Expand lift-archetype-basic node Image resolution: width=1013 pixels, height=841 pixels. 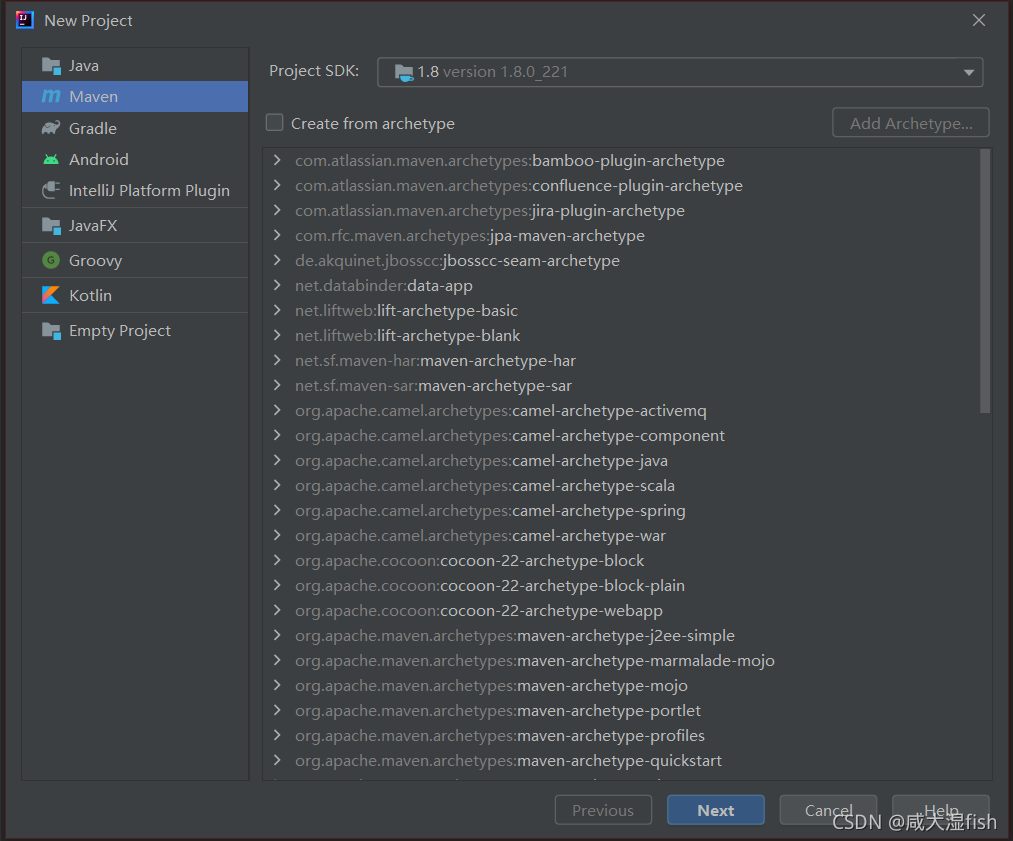277,310
